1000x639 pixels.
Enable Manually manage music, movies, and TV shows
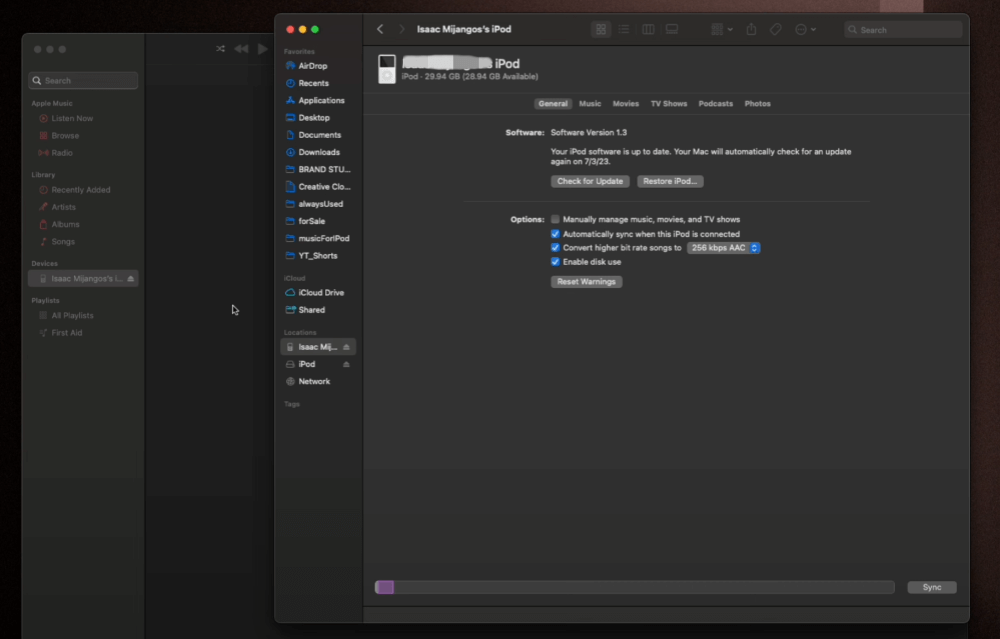(556, 219)
